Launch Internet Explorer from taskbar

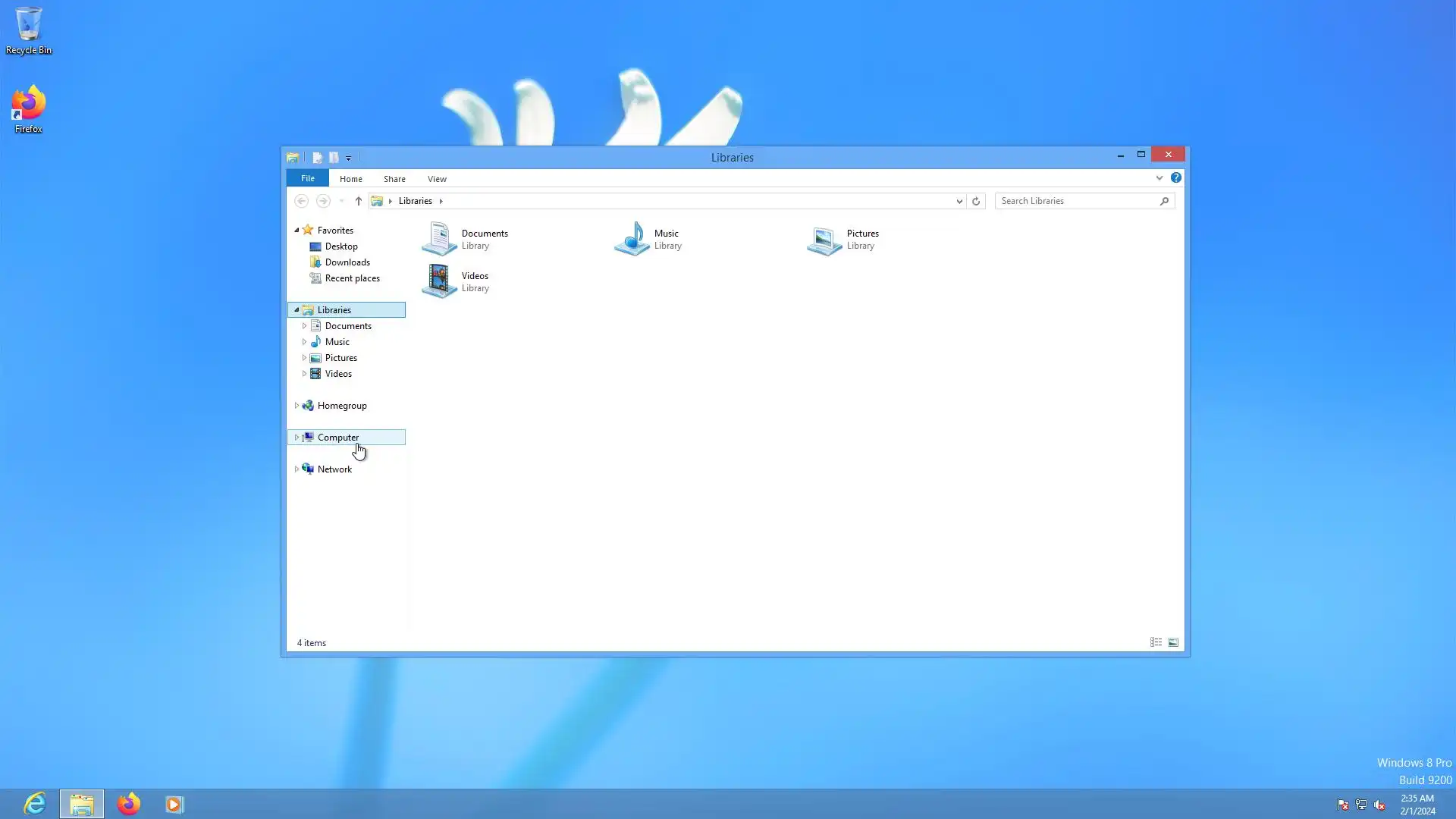click(x=35, y=804)
